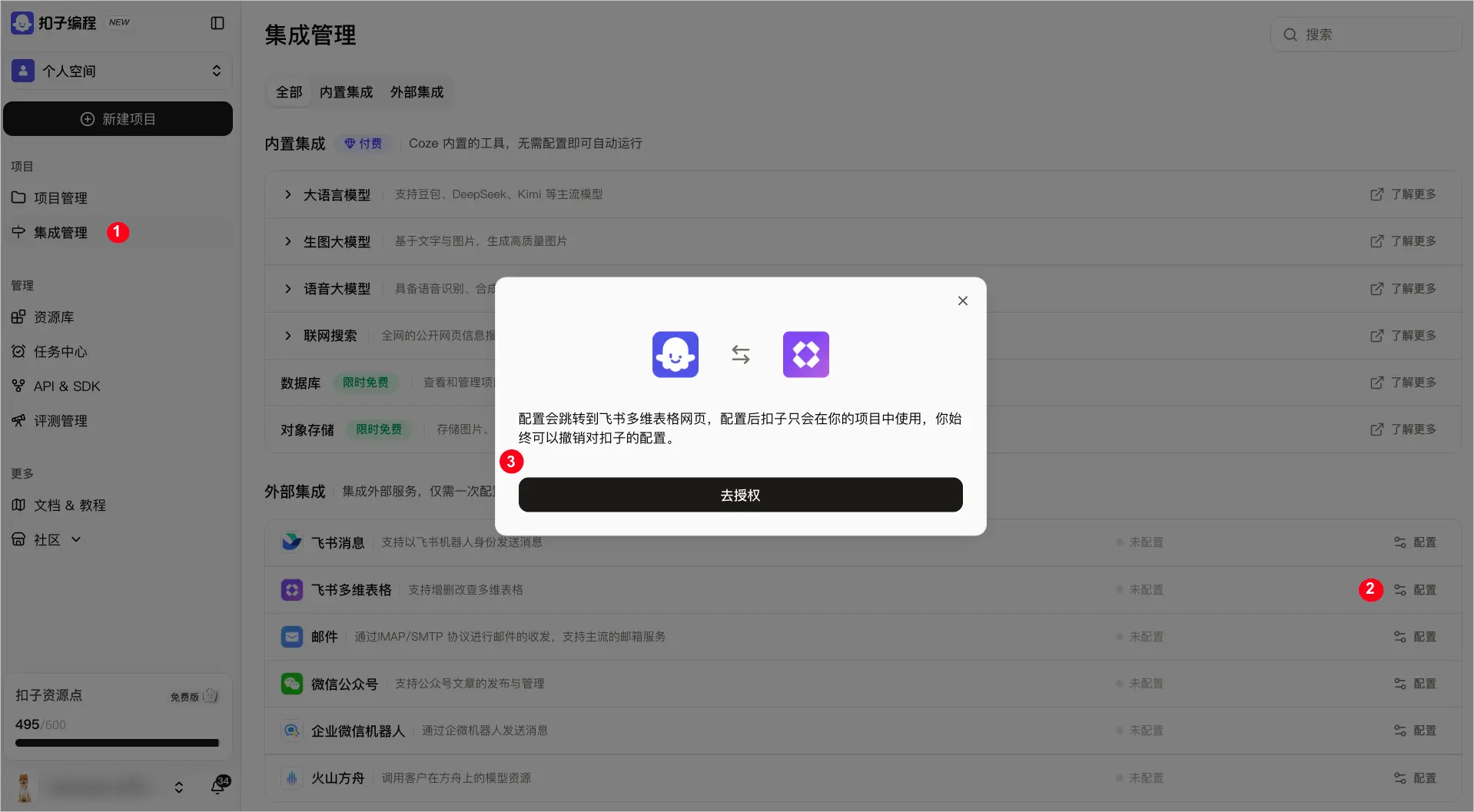Configure 飞书消息 via 配置
The width and height of the screenshot is (1474, 812).
(x=1415, y=542)
